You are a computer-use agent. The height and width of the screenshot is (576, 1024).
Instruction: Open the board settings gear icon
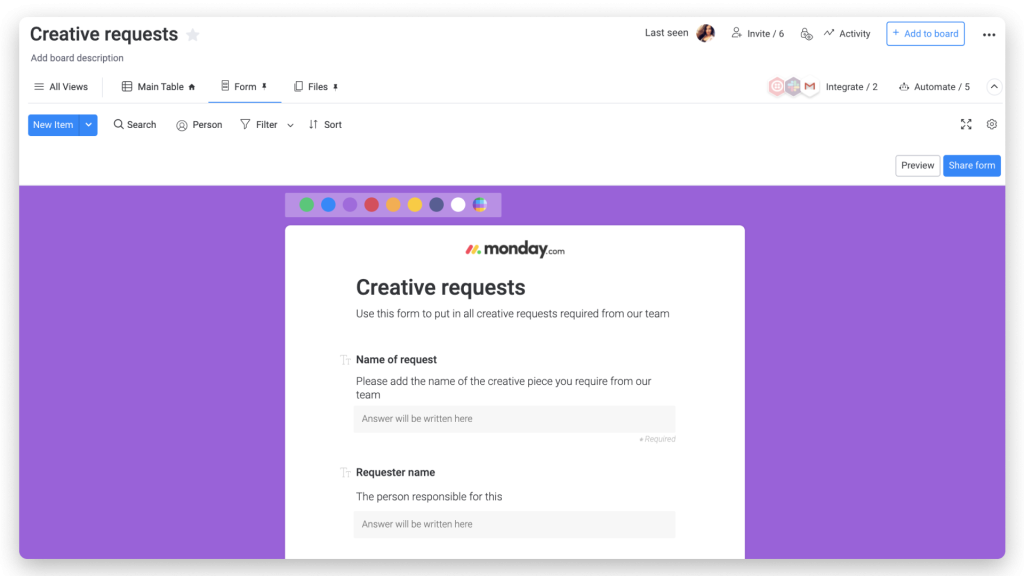pyautogui.click(x=992, y=125)
